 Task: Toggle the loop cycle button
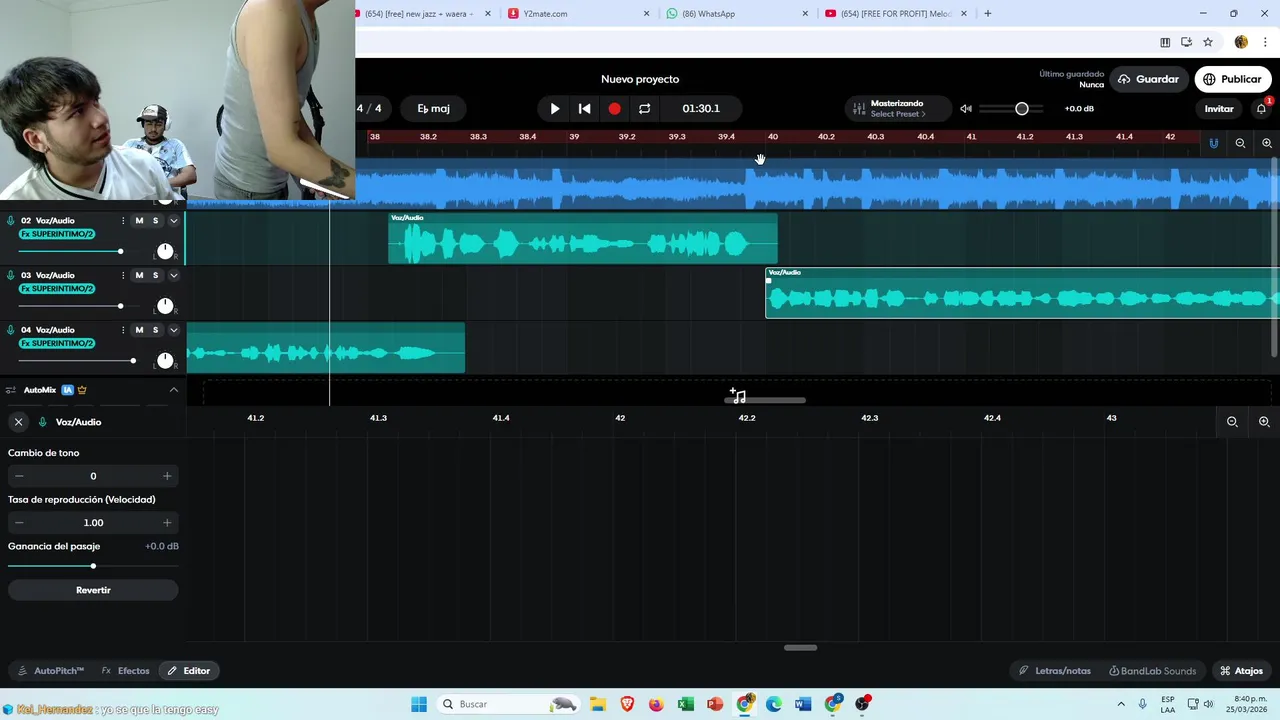[644, 108]
